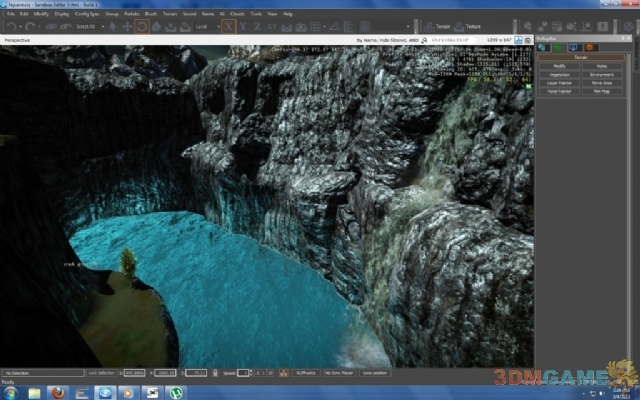The height and width of the screenshot is (400, 640).
Task: Collapse the Terrain rollup header
Action: coord(581,58)
